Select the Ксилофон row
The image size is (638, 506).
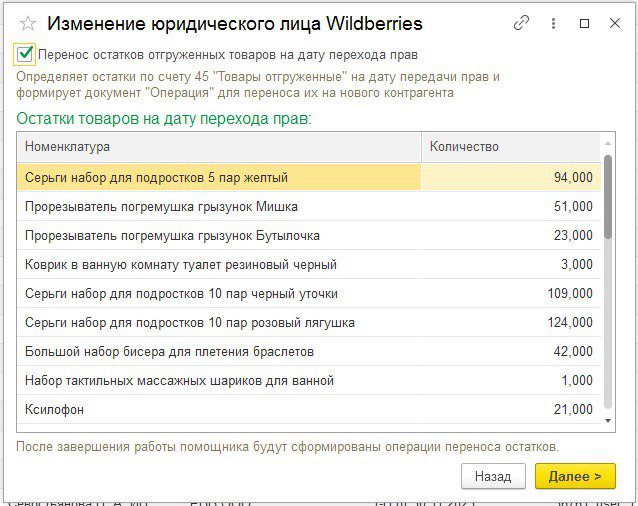[218, 410]
